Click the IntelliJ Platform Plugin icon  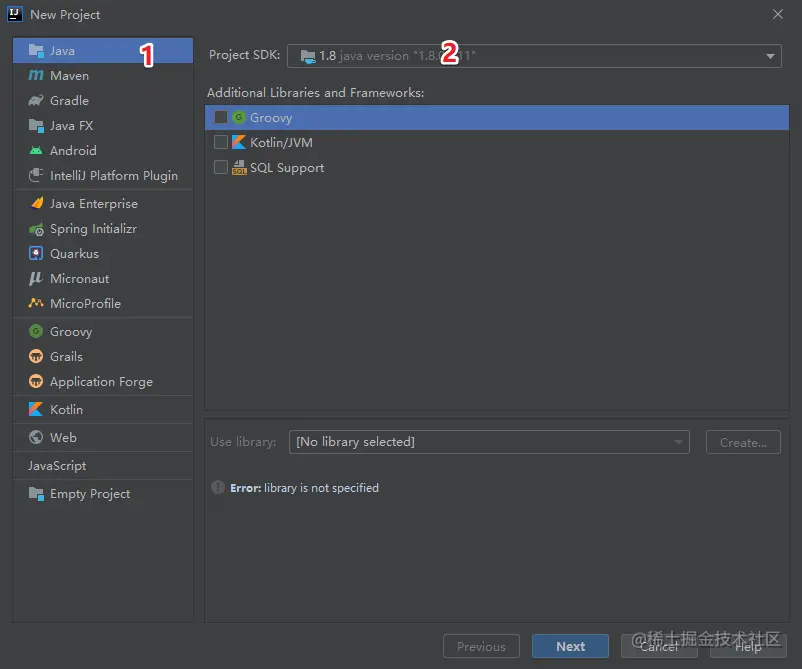point(36,175)
